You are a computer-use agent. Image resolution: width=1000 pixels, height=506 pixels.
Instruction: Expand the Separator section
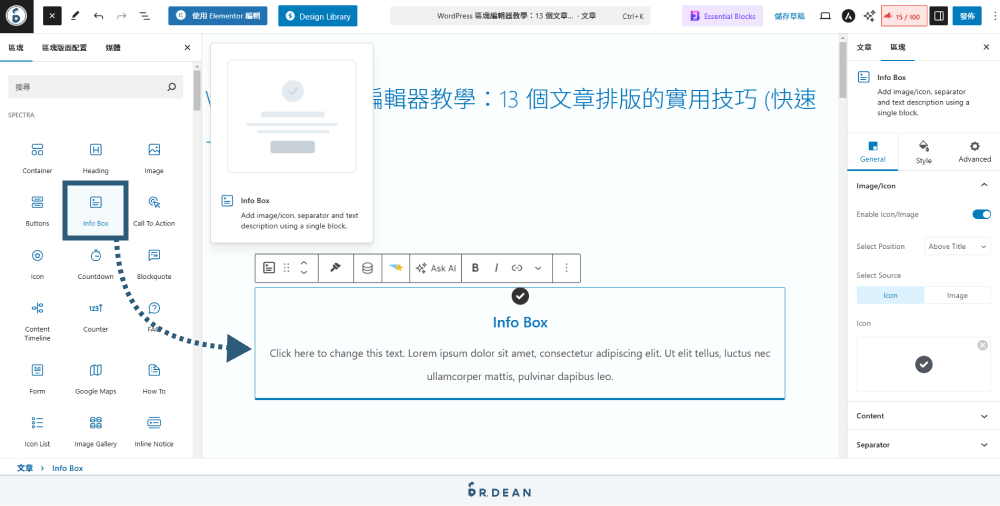pos(923,445)
